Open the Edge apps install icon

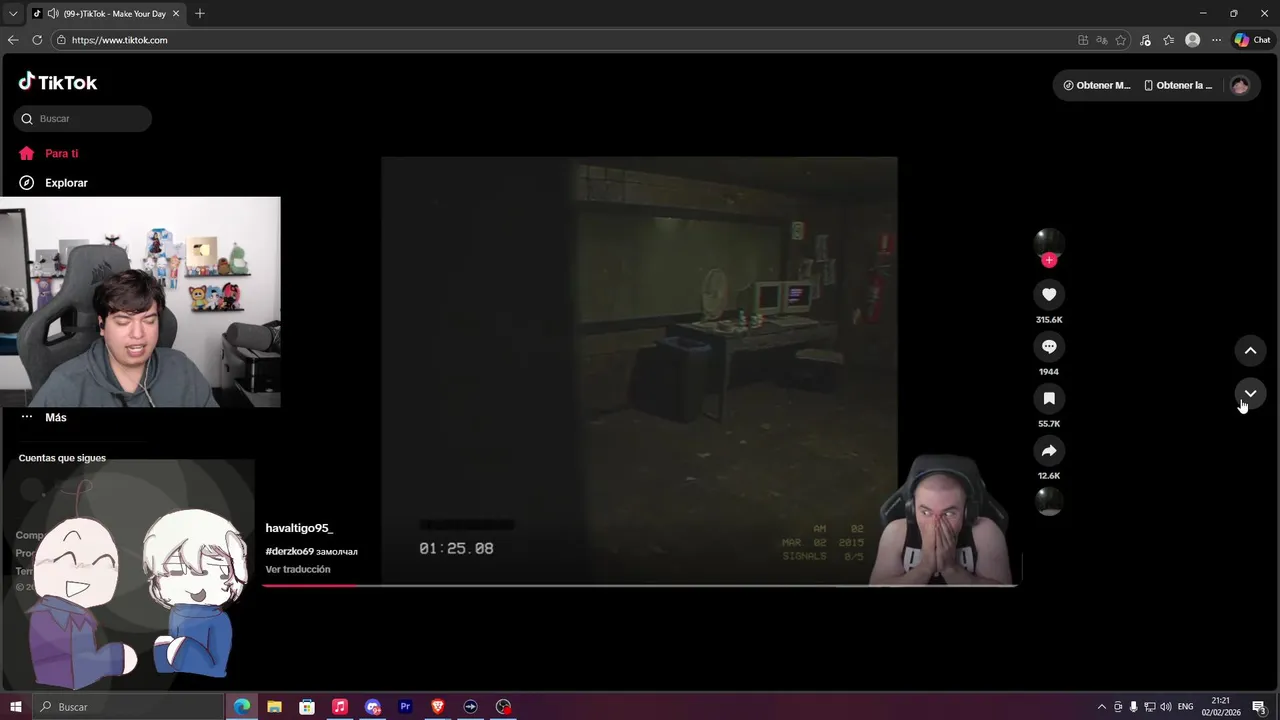(1083, 40)
